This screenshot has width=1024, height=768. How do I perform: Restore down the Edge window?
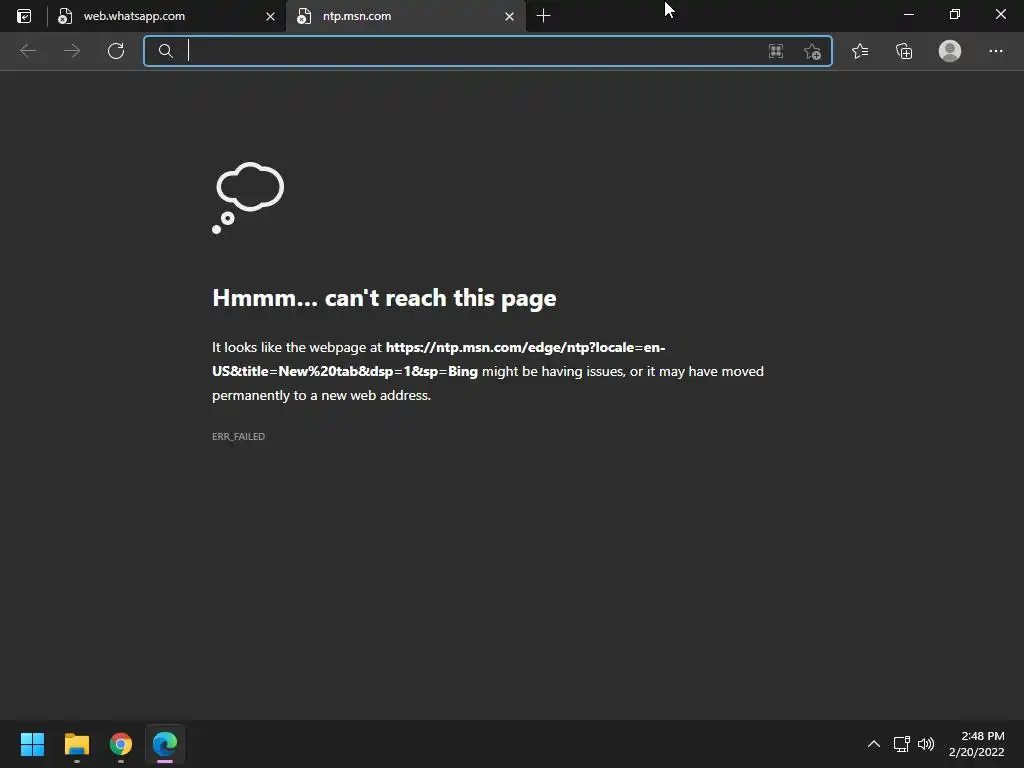point(955,14)
